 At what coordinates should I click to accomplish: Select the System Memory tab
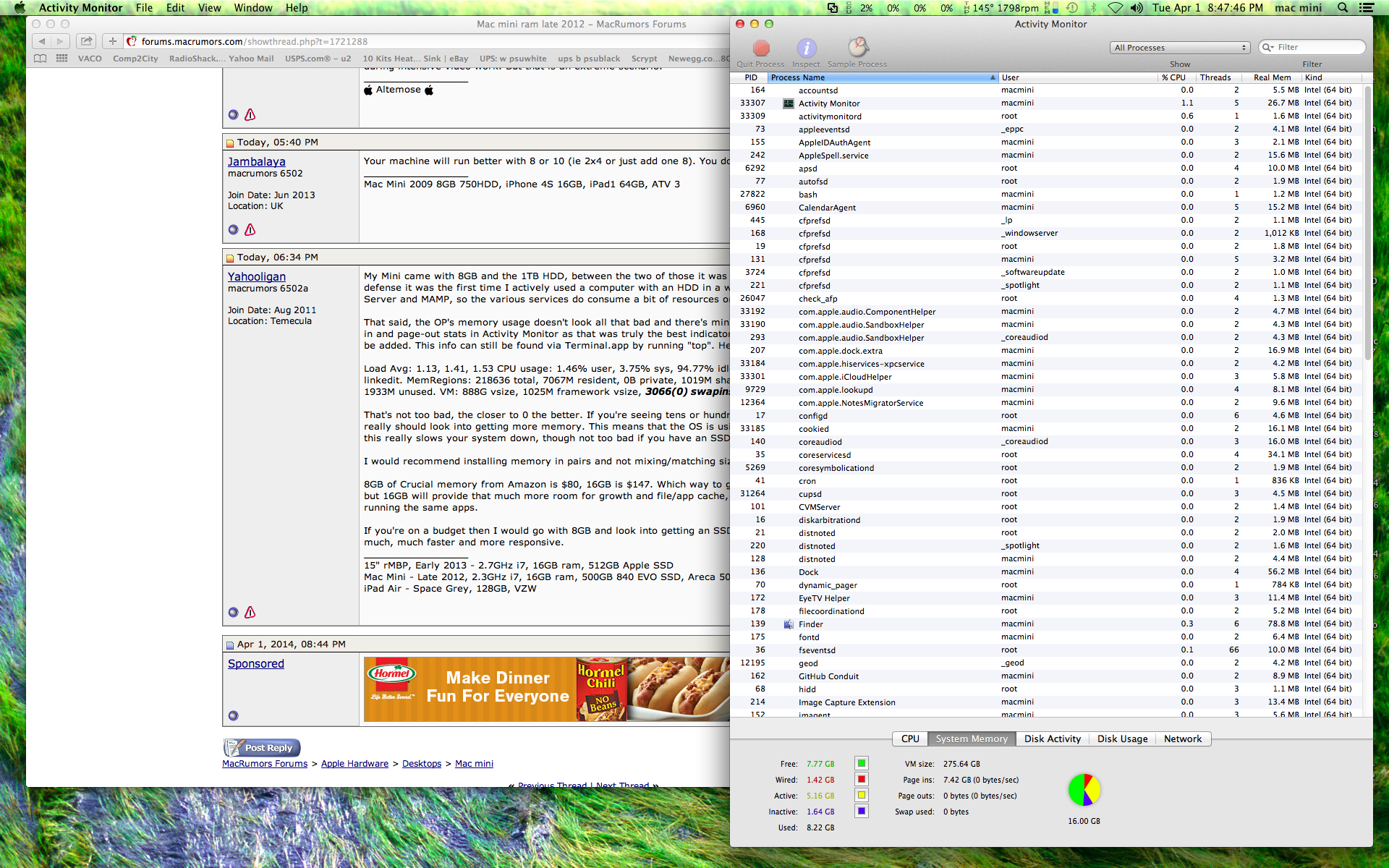[x=972, y=739]
